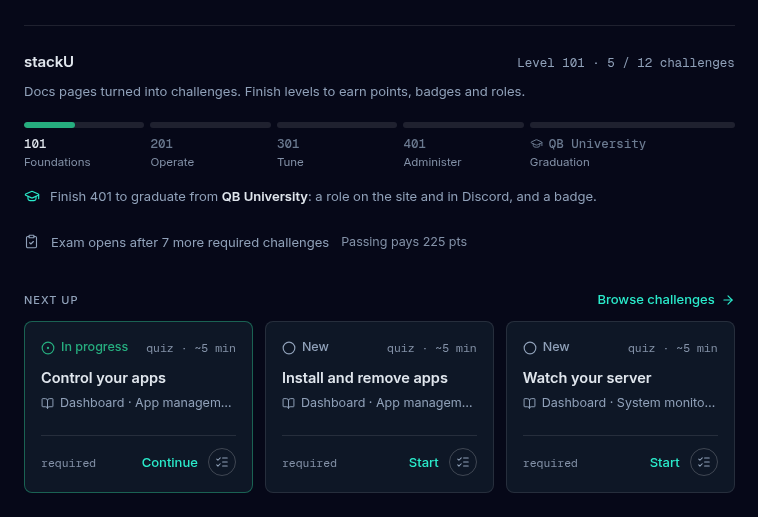Click the Docs pages turned into challenges description
Screen dimensions: 758x517
[x=275, y=91]
